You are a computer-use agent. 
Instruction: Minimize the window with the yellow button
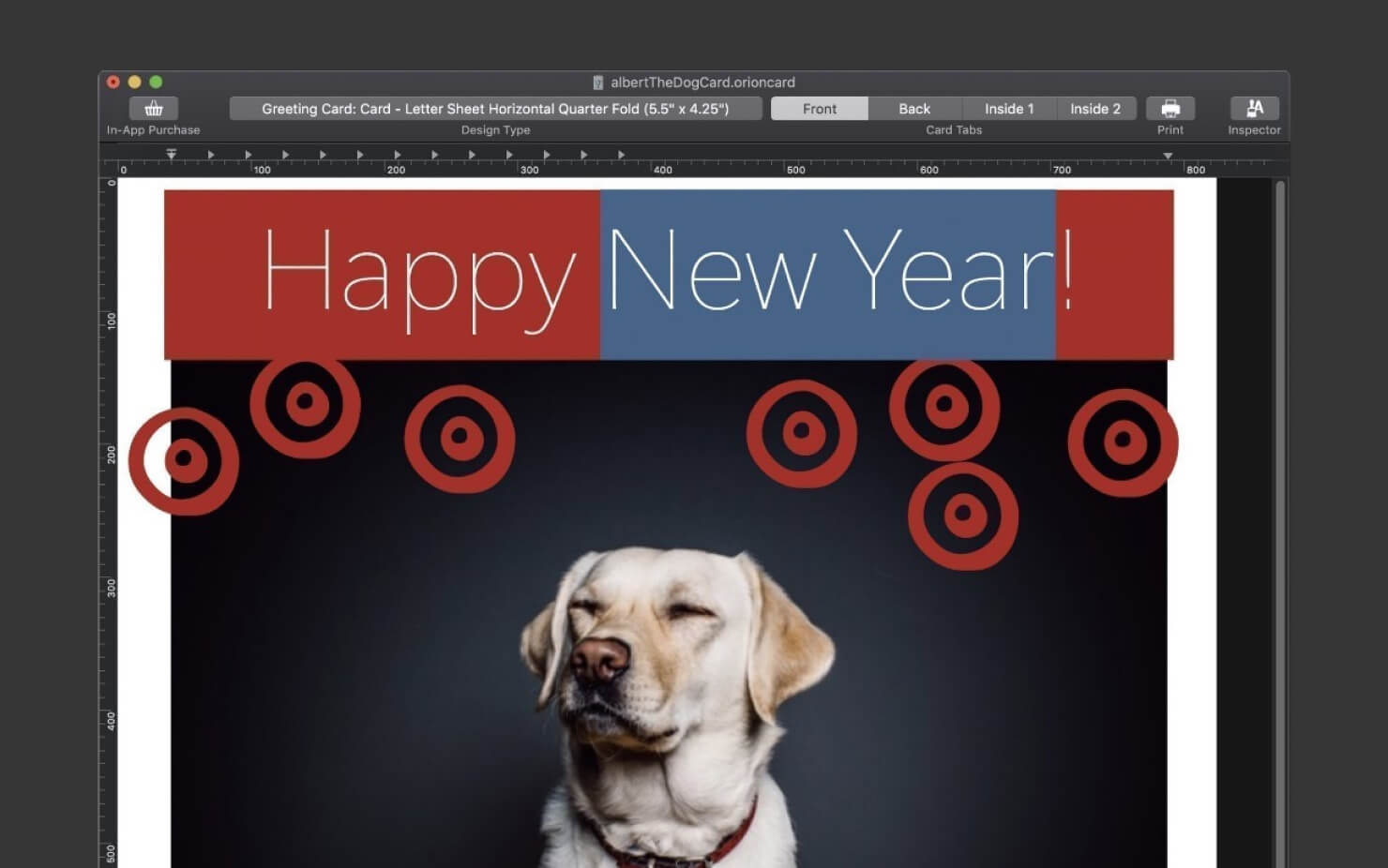click(134, 82)
